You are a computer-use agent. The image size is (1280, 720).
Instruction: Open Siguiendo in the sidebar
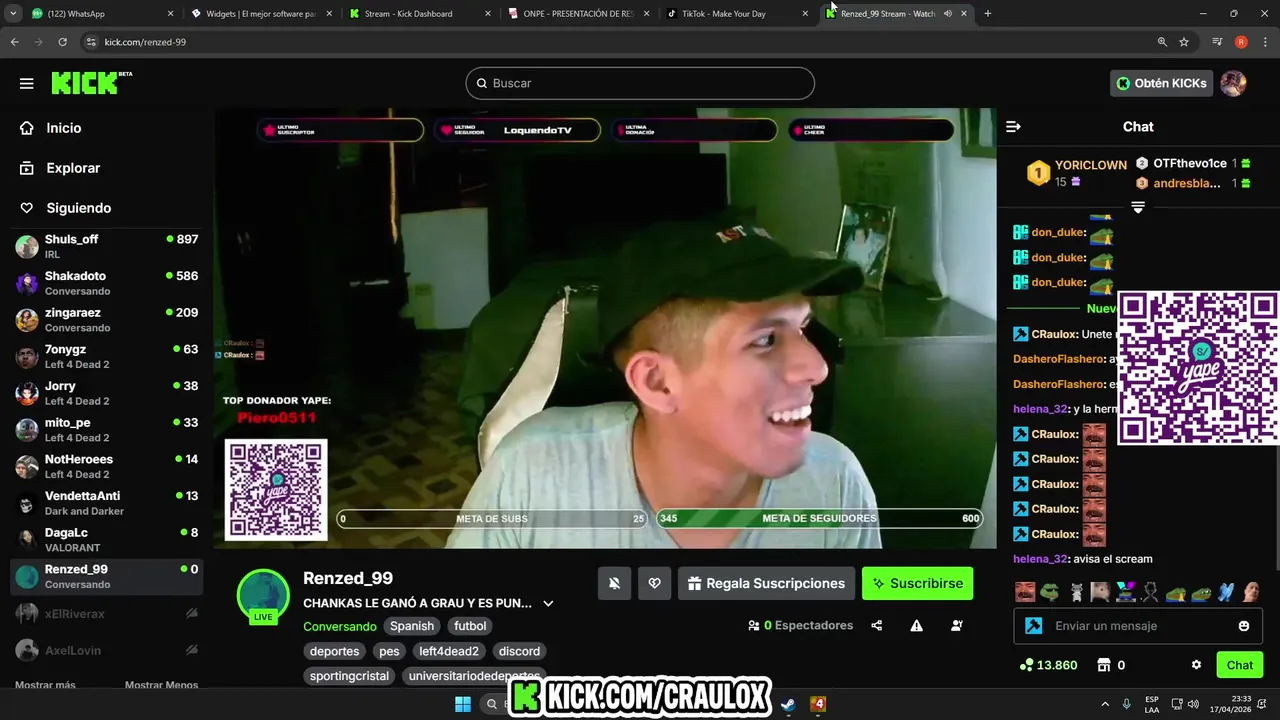point(65,208)
